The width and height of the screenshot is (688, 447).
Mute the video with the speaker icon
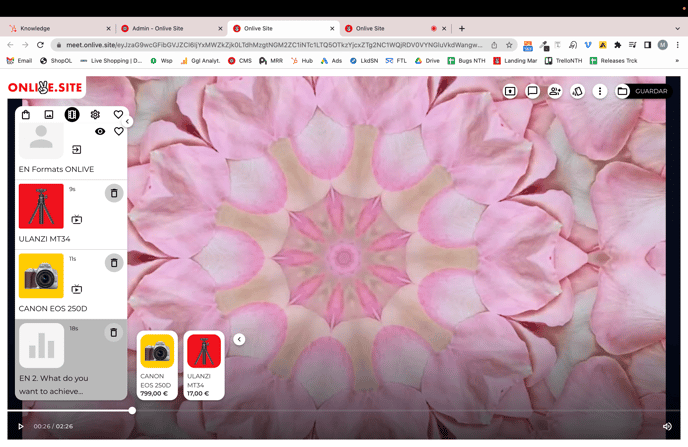(667, 426)
